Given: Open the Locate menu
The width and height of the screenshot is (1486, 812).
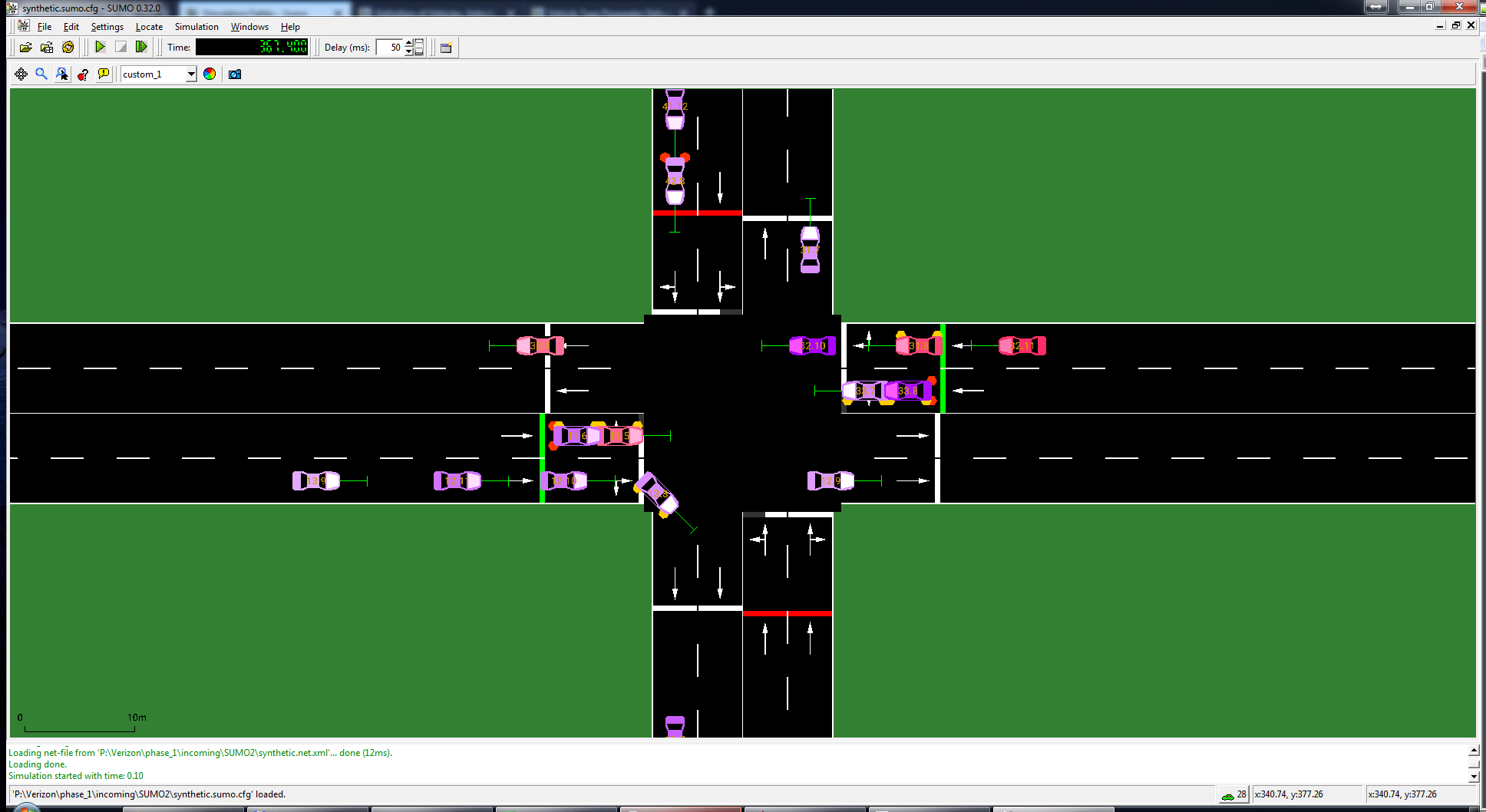Looking at the screenshot, I should [148, 26].
